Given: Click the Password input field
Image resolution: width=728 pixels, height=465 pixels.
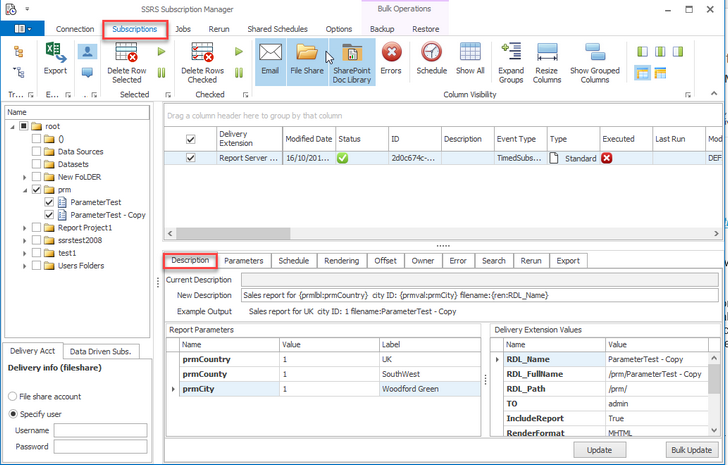Looking at the screenshot, I should click(100, 446).
